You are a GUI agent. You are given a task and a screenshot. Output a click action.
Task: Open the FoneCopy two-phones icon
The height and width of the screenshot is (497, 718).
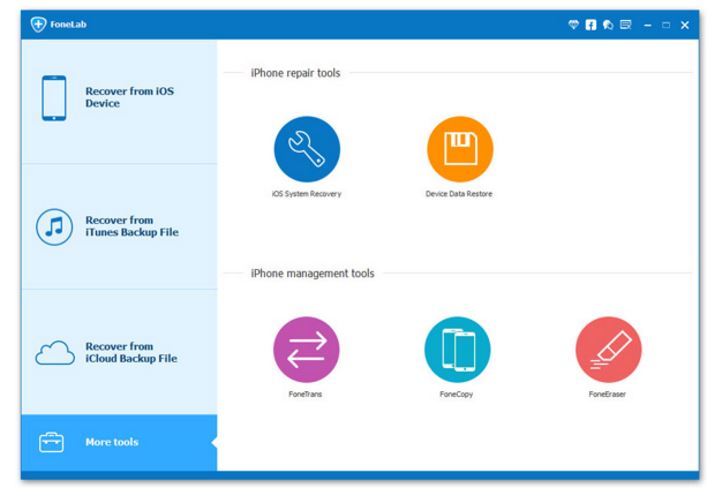[x=457, y=350]
